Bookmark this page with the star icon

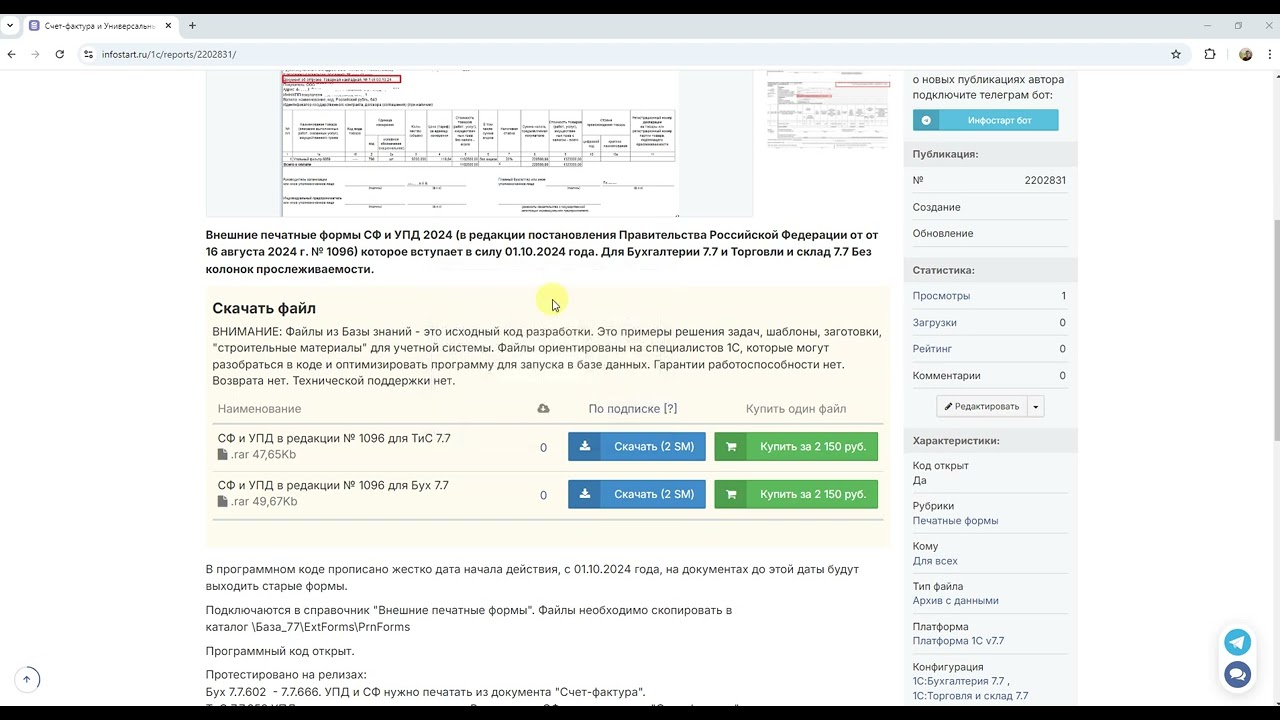[1176, 54]
